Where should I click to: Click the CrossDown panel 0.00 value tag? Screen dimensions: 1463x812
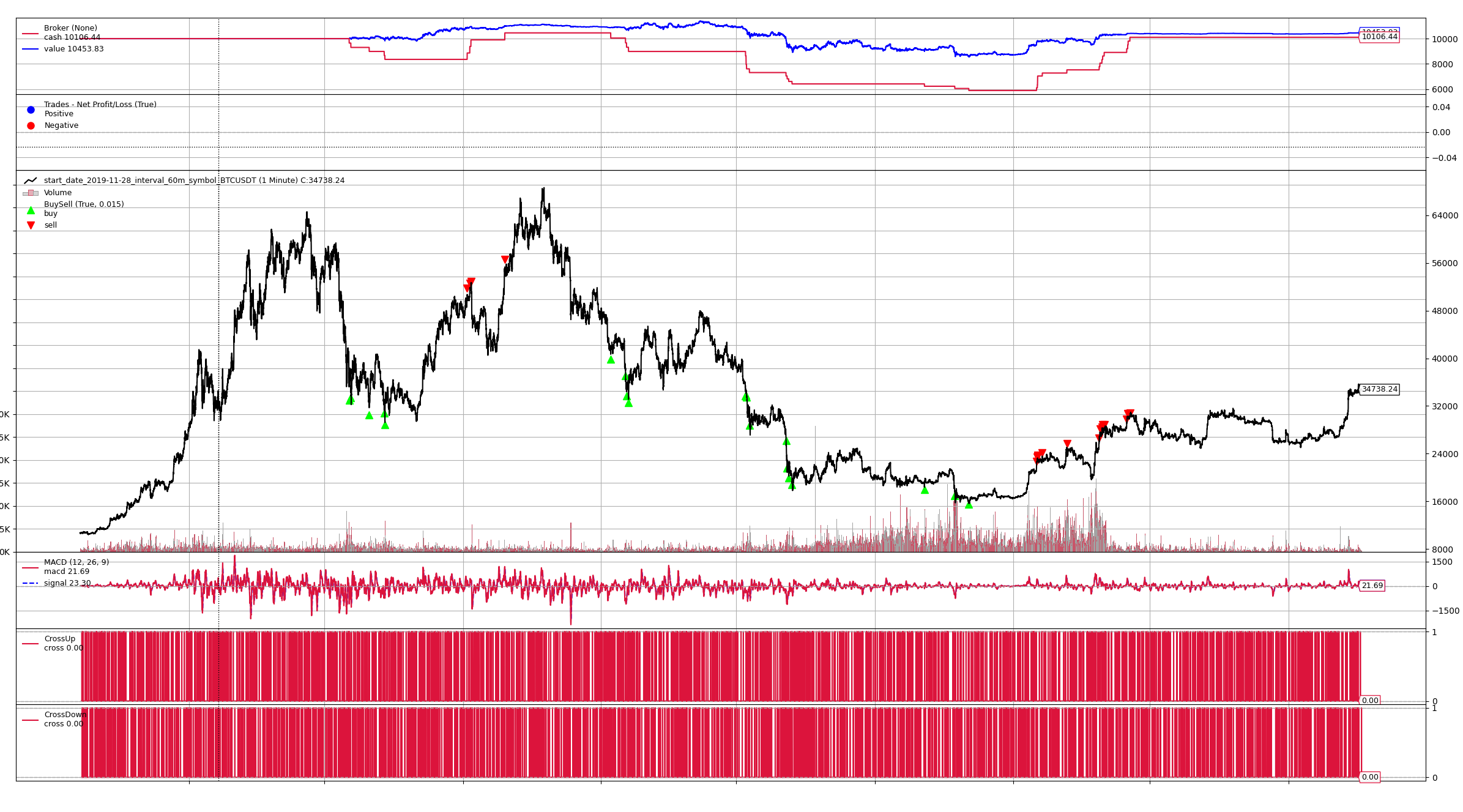(1370, 777)
